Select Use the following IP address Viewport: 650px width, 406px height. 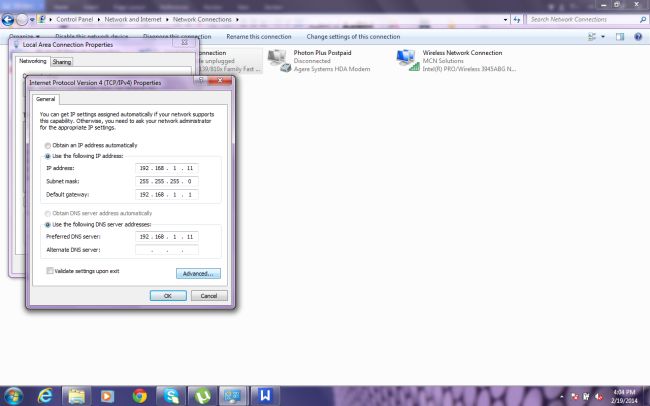coord(48,156)
